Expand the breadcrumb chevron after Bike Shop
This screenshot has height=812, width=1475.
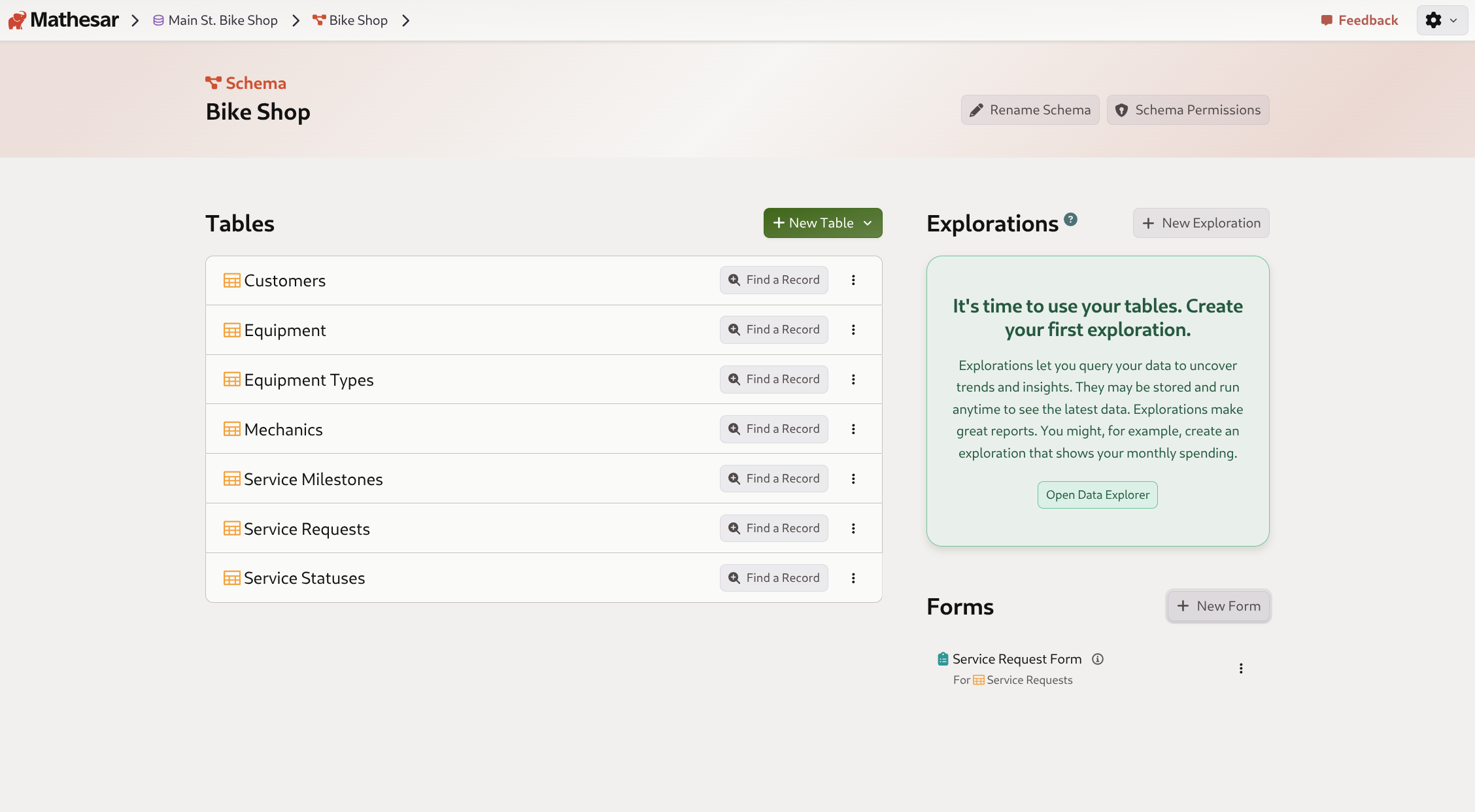405,20
